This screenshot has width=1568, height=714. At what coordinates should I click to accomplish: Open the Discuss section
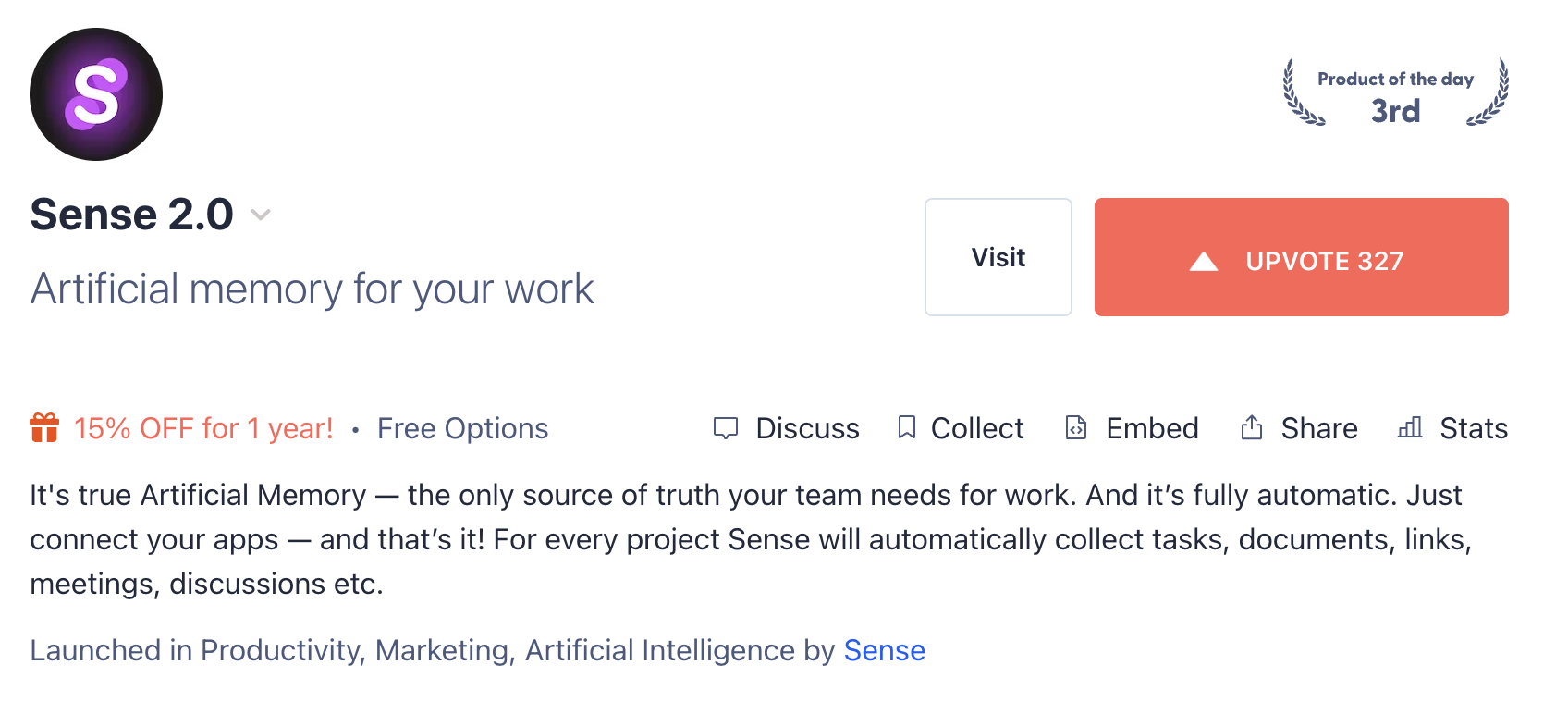pyautogui.click(x=807, y=428)
